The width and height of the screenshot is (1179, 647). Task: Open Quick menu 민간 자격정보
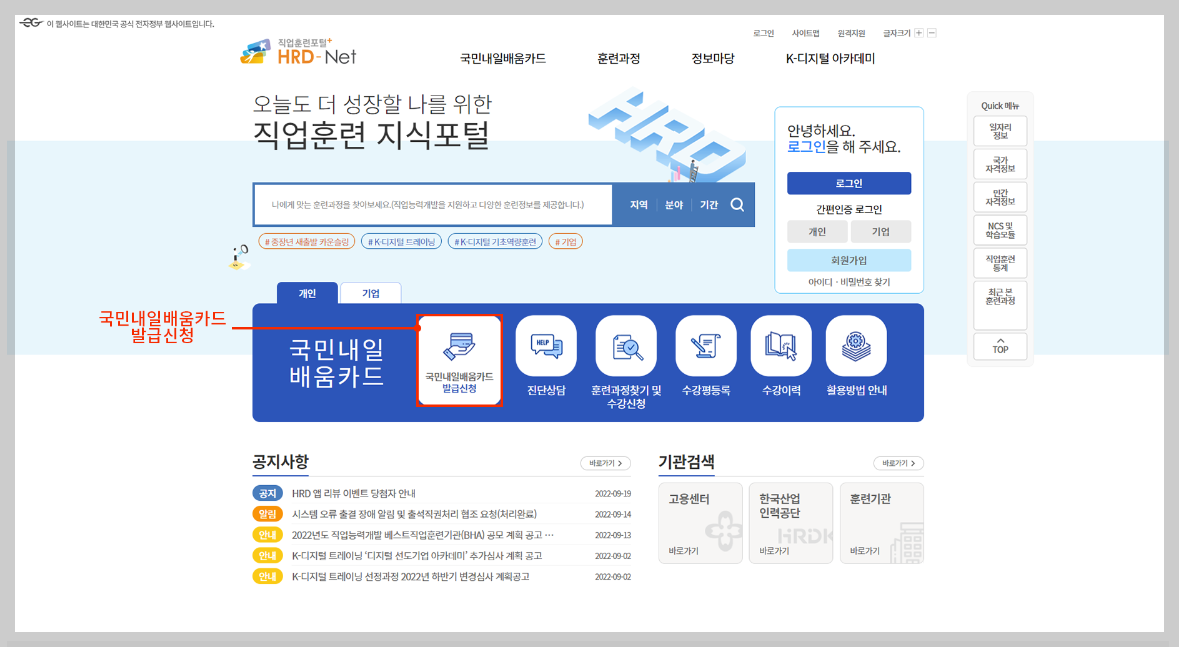1000,198
